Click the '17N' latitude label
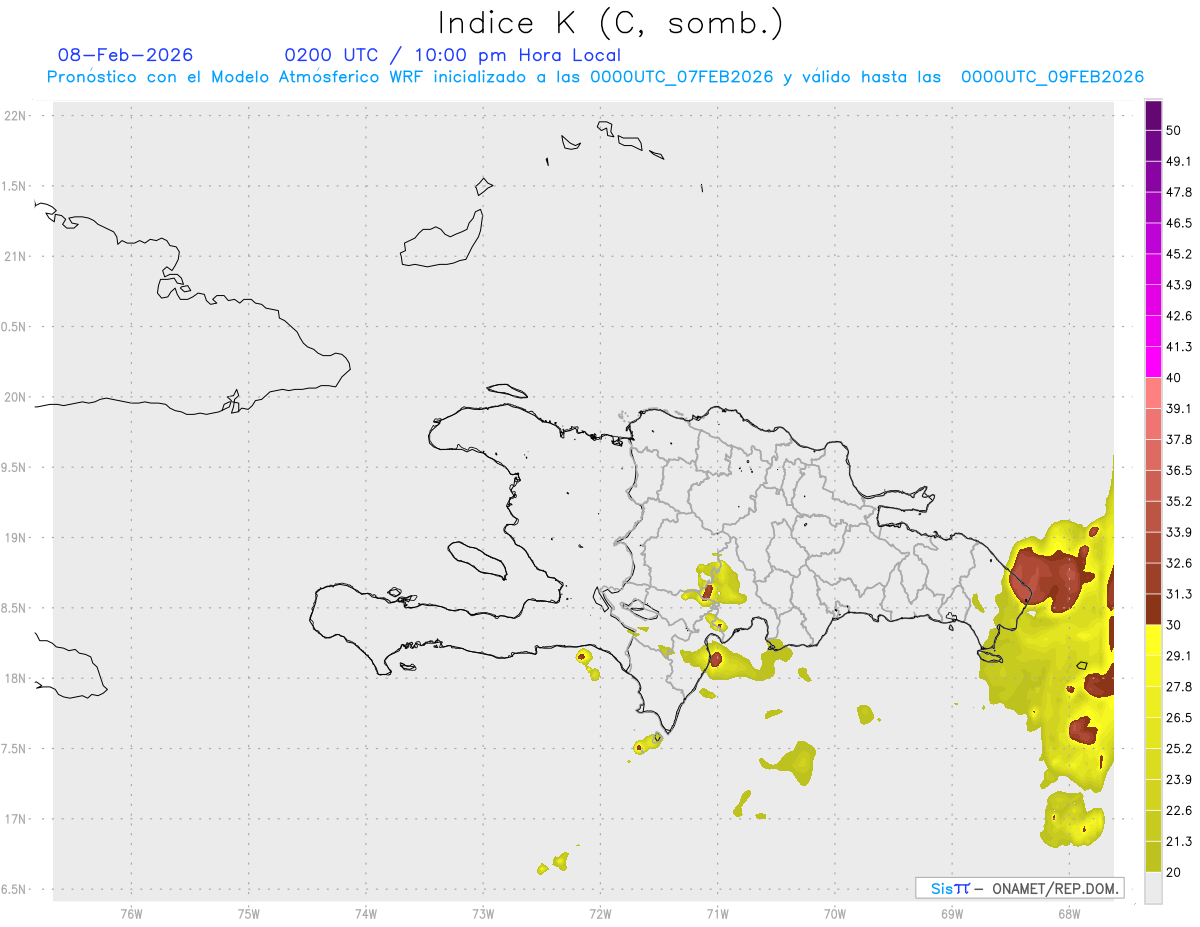1200x927 pixels. pos(17,818)
